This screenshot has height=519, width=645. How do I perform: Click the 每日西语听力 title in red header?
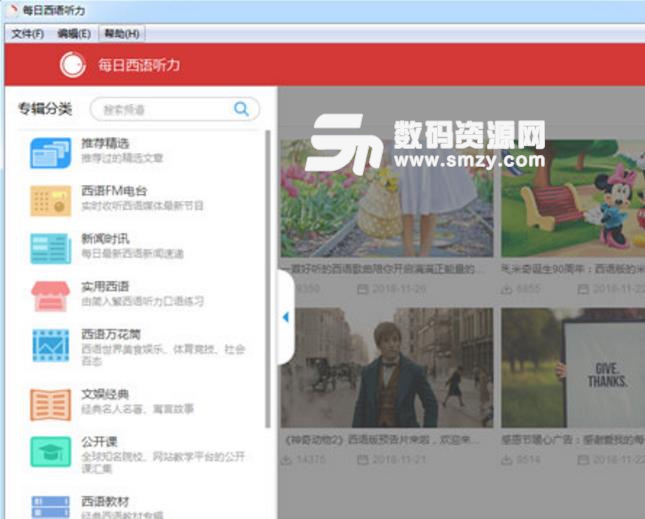(x=139, y=65)
